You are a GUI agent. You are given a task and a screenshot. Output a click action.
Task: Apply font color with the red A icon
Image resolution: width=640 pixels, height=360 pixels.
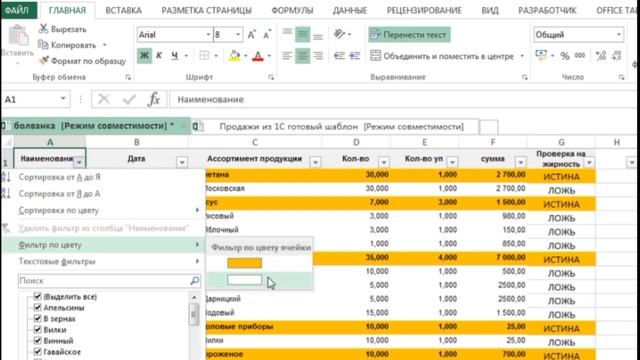[x=258, y=56]
